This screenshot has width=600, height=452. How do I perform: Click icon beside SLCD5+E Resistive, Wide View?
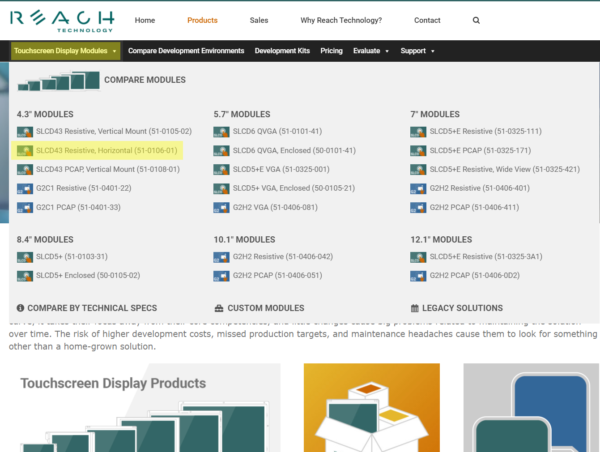[418, 170]
